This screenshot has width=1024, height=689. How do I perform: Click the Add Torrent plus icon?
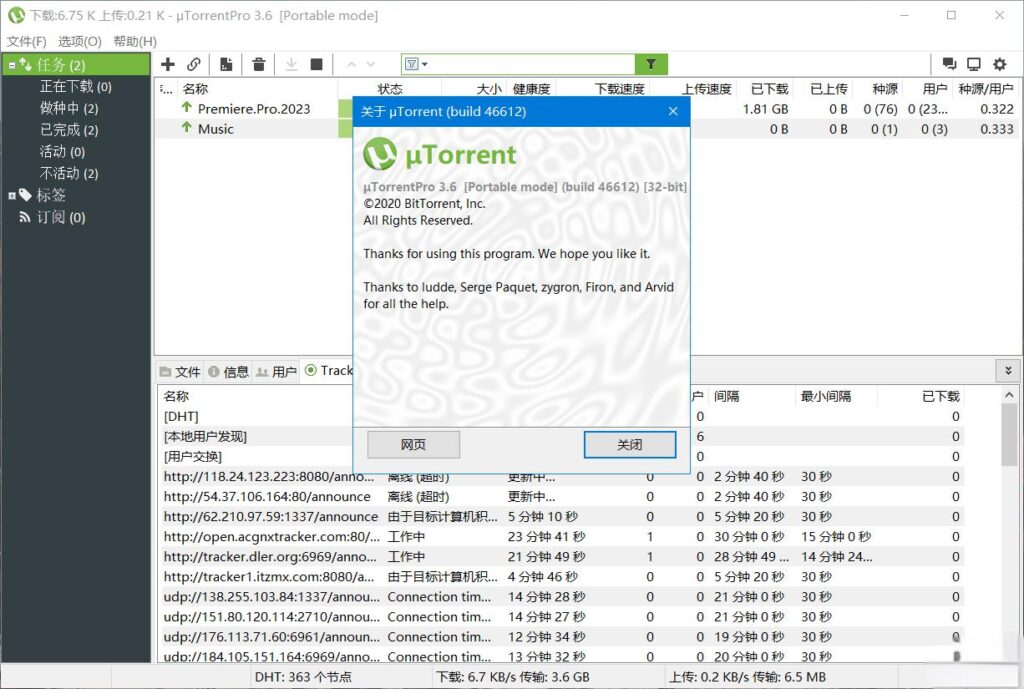168,64
